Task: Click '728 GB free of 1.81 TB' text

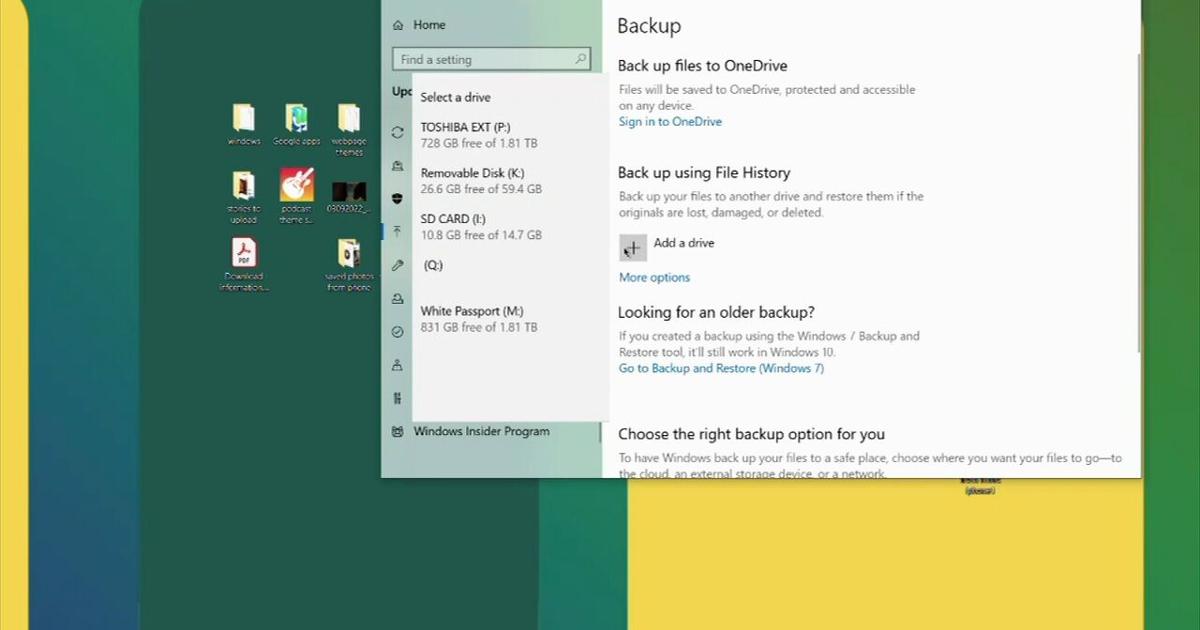Action: (479, 143)
